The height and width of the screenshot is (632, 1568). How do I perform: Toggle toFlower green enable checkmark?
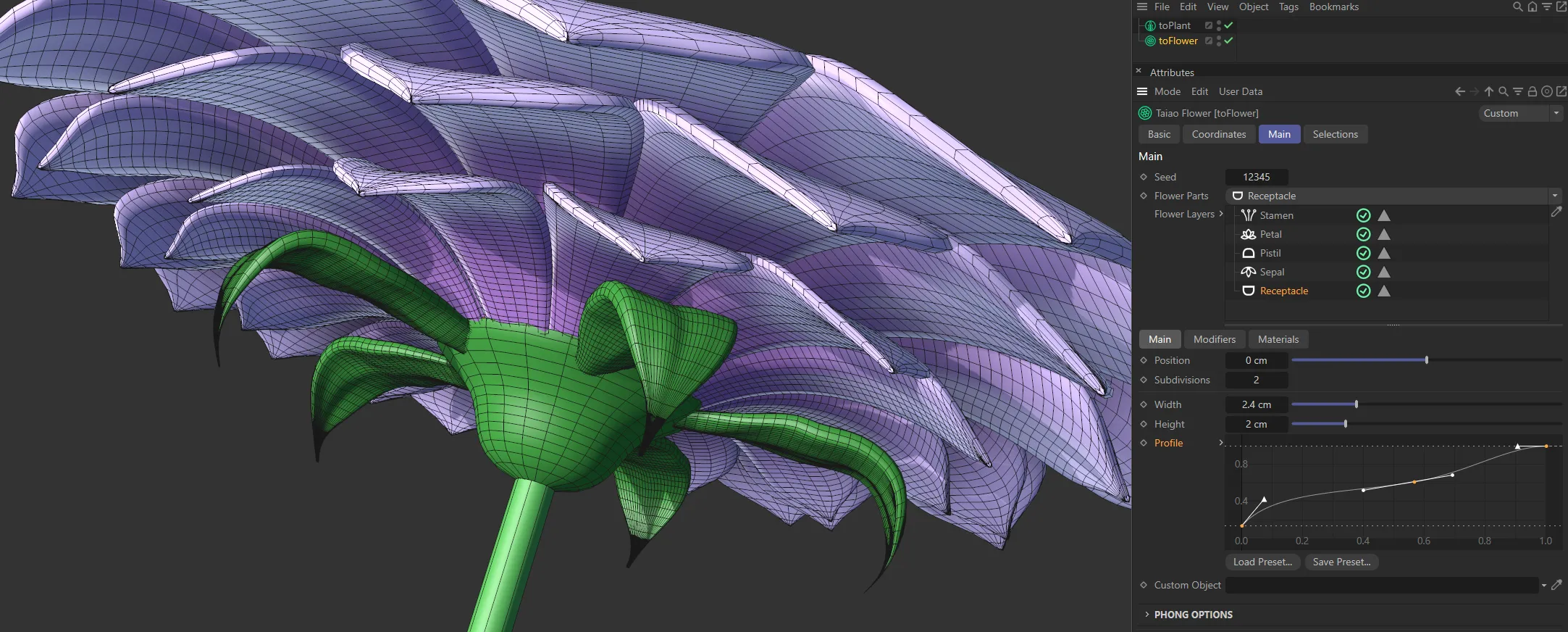[1228, 41]
